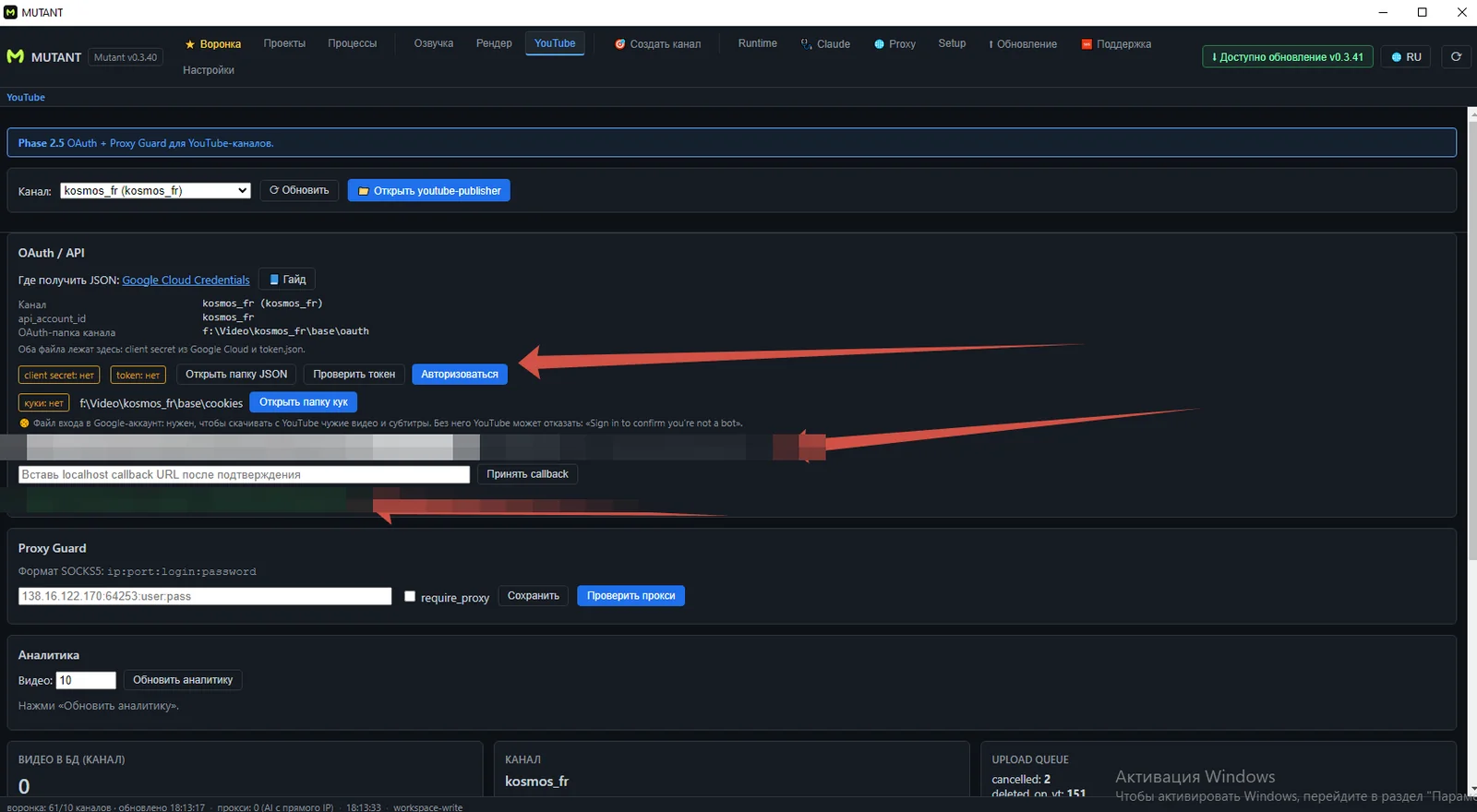Open the Runtime tab
1477x812 pixels.
pos(758,43)
